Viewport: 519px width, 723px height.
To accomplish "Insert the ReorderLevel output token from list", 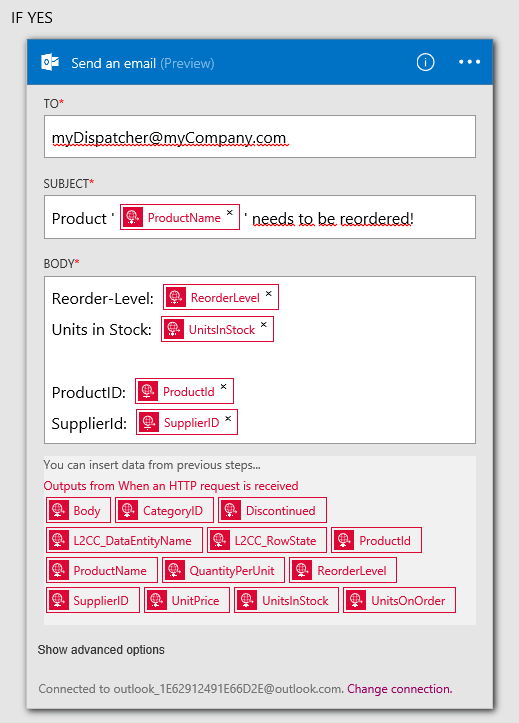I will tap(343, 570).
